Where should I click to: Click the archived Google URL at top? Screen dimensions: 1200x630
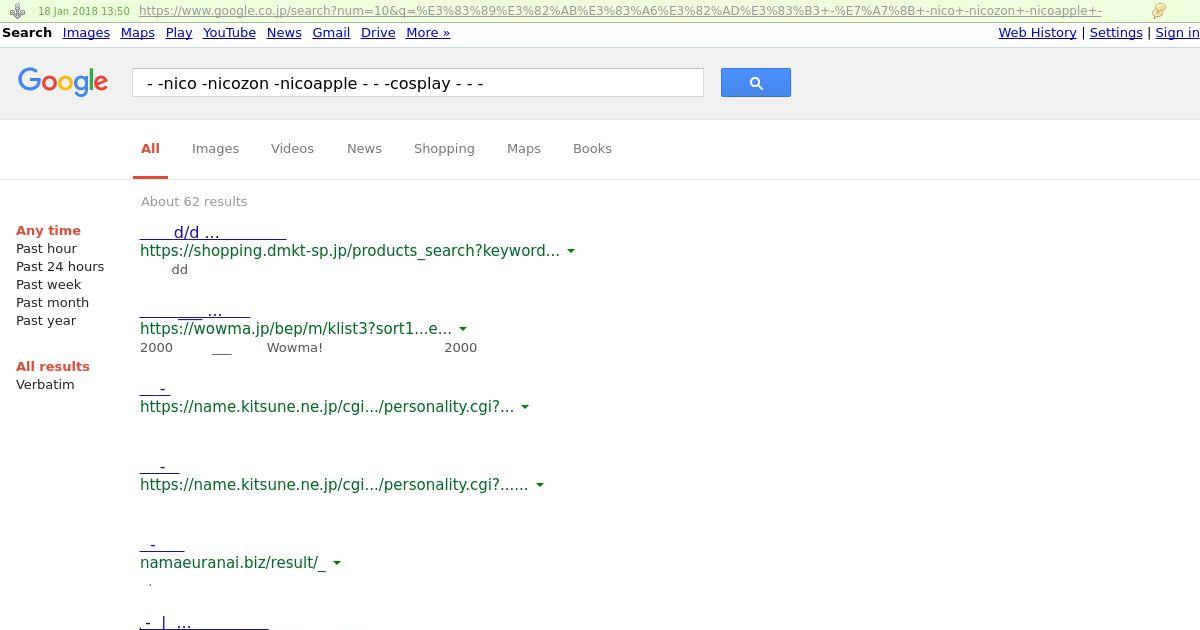coord(620,11)
